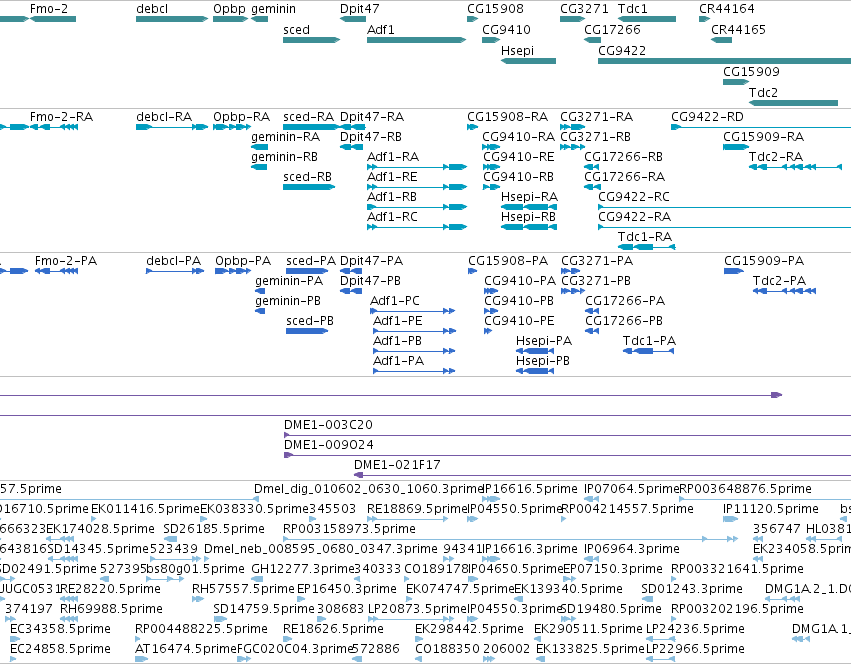Select the Tdc1-RA transcript glyph
Screen dimensions: 851x664
[647, 247]
